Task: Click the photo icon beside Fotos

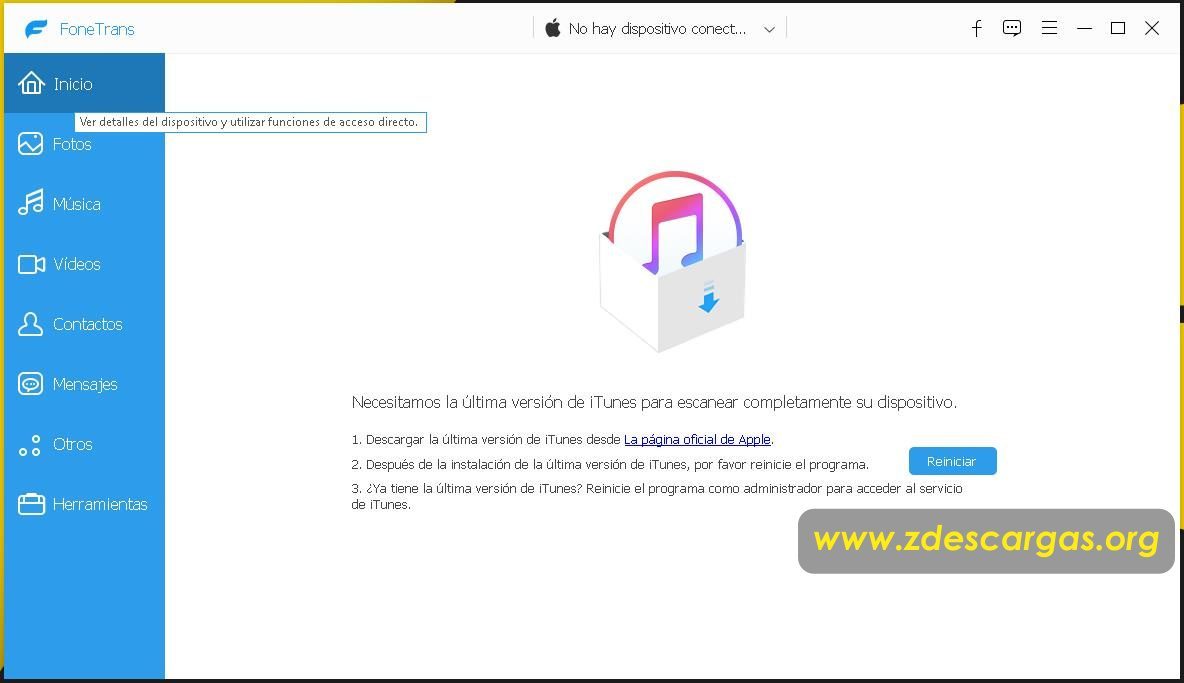Action: tap(30, 143)
